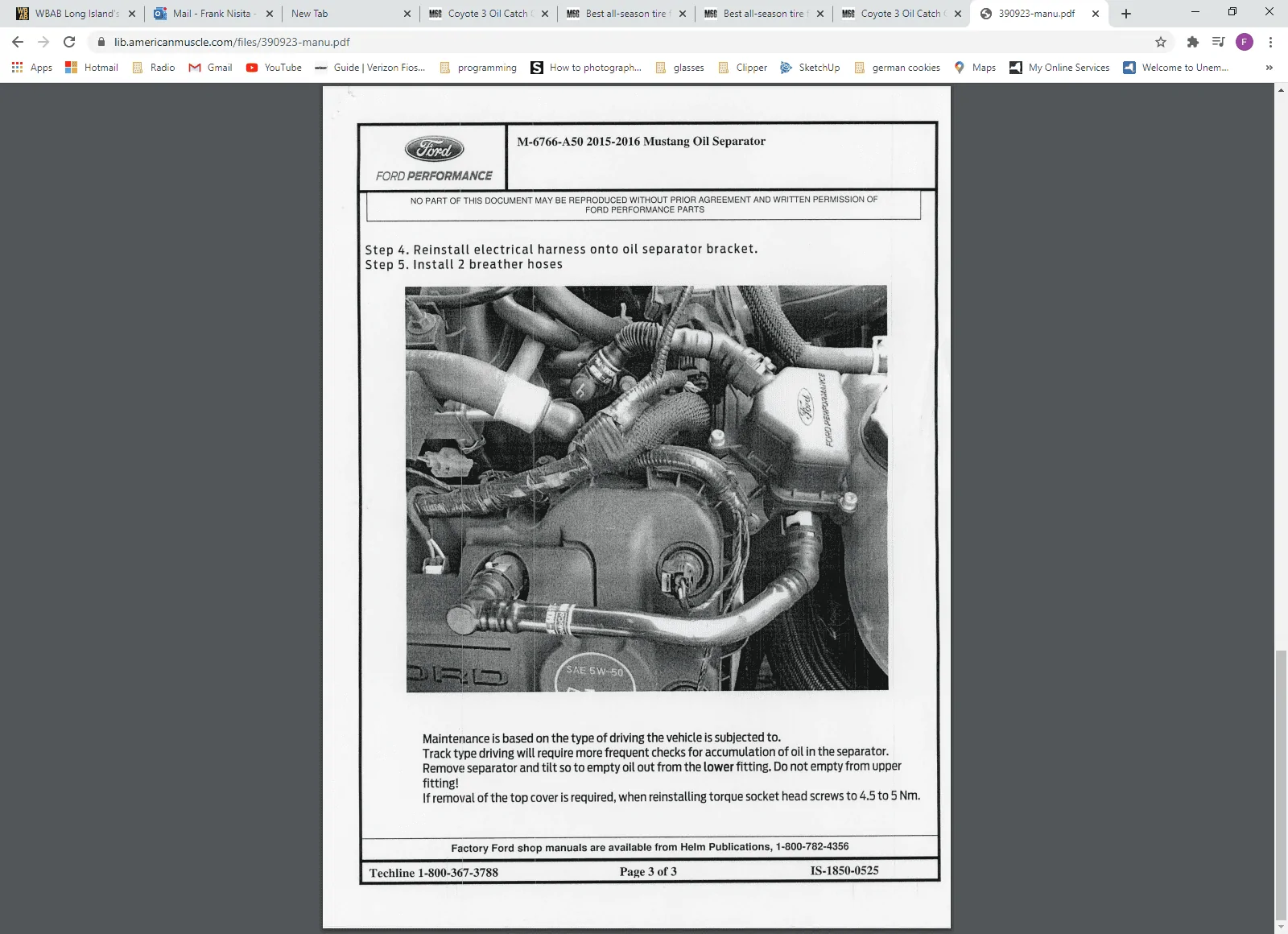Click the "Factory Ford shop manuals" footer line
1288x934 pixels.
coord(650,847)
